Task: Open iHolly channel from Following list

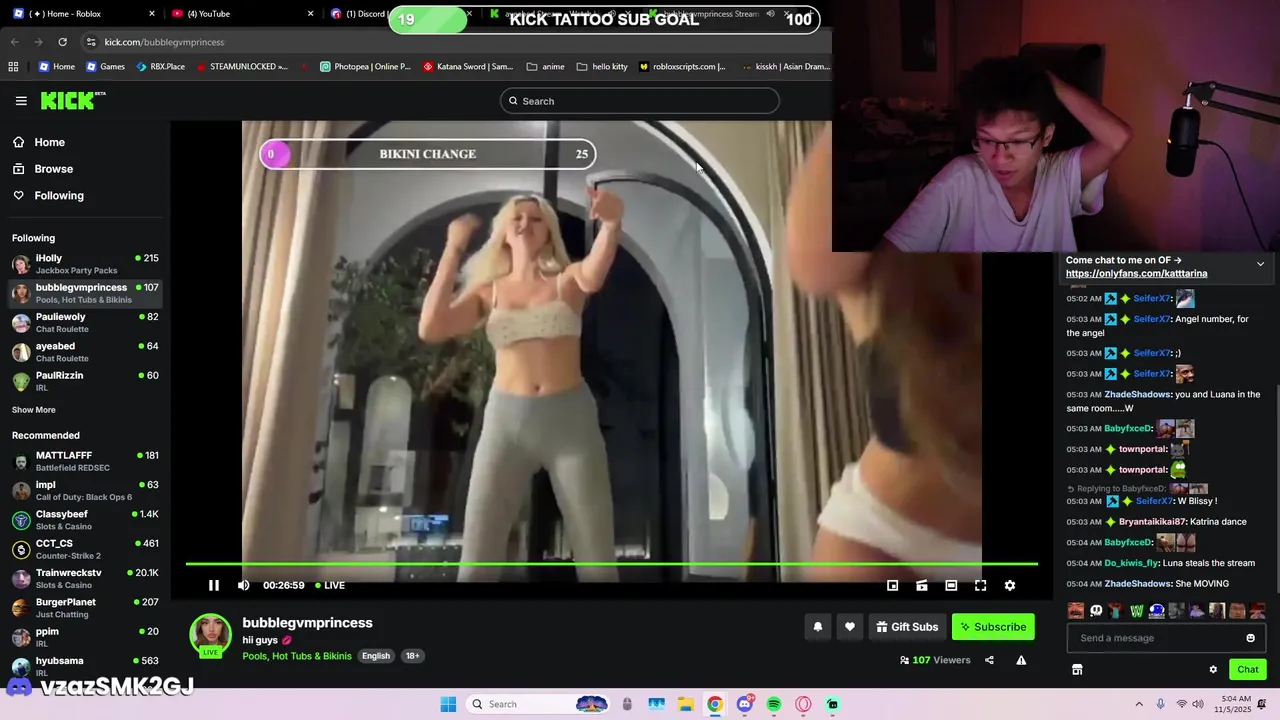Action: click(x=86, y=264)
